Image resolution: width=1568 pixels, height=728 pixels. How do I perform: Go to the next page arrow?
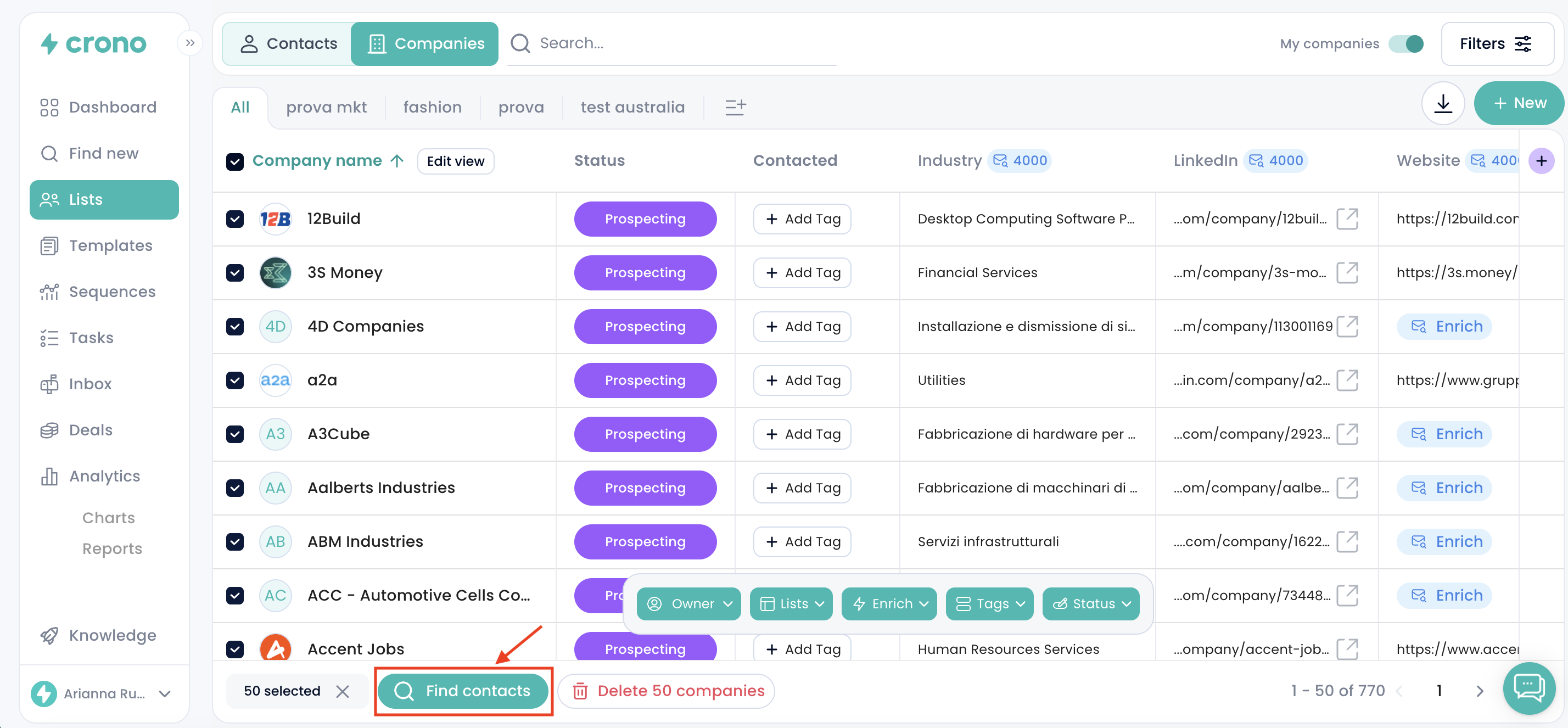pyautogui.click(x=1480, y=691)
